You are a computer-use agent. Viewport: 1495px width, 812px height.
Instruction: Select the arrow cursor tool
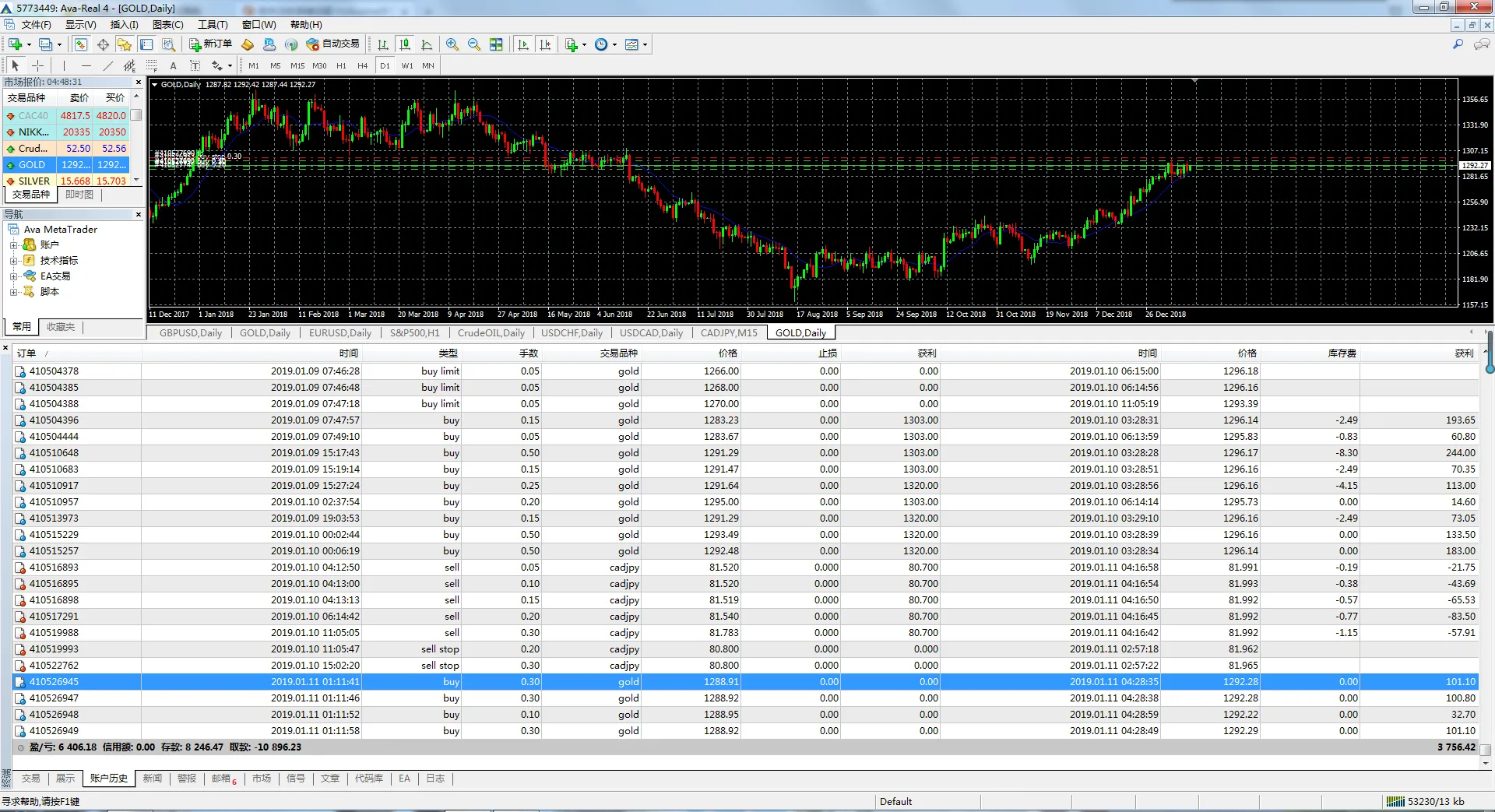pos(15,65)
